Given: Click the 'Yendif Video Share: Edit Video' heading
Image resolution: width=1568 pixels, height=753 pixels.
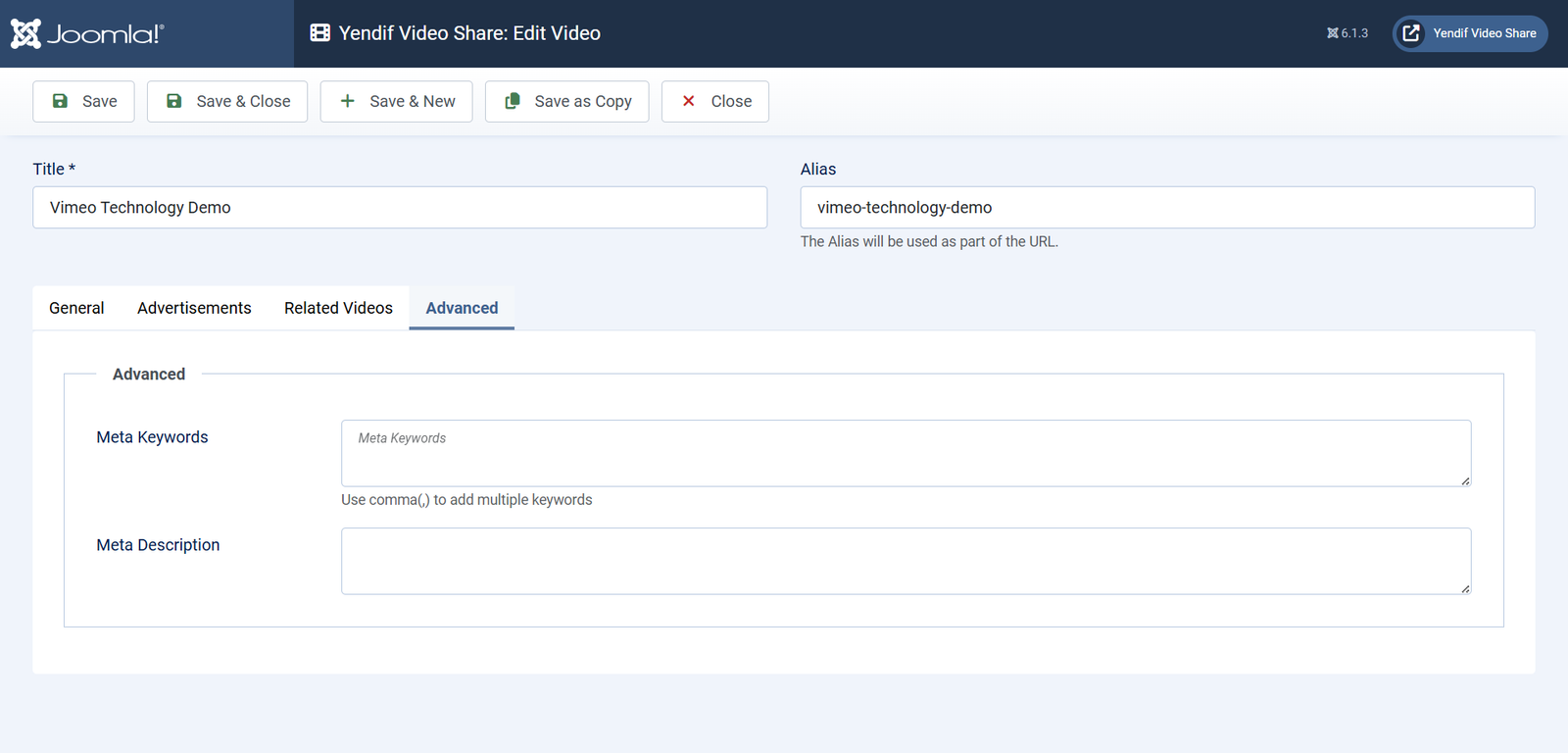Looking at the screenshot, I should (x=469, y=33).
